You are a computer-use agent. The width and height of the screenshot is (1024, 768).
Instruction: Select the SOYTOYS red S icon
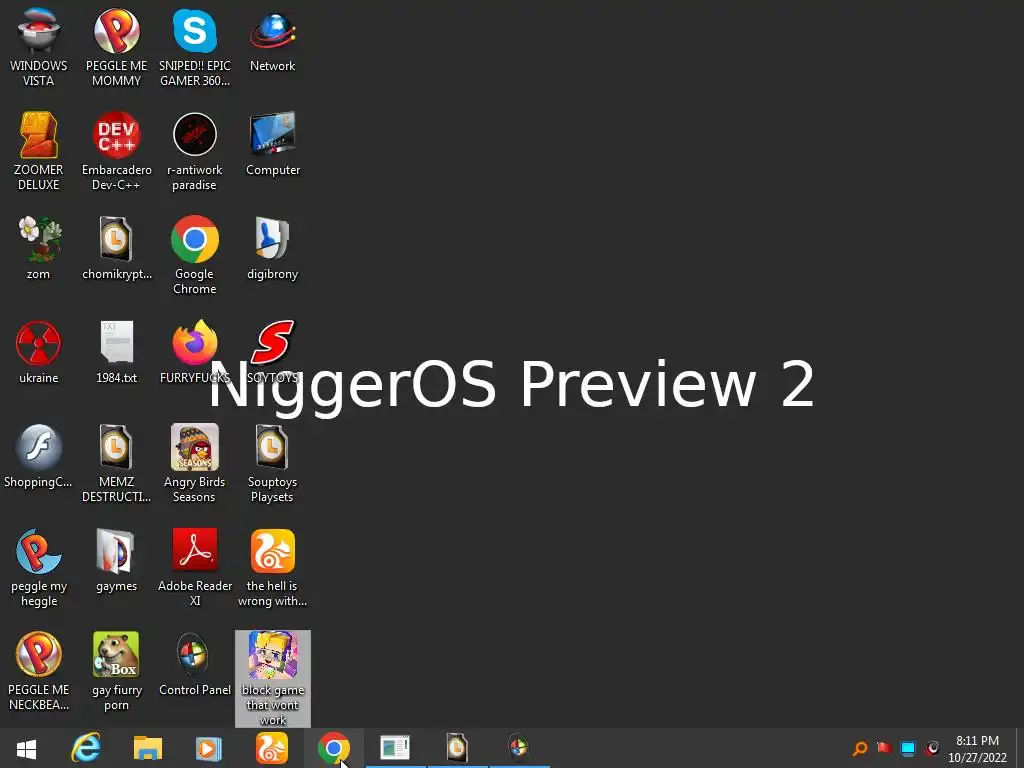pyautogui.click(x=272, y=351)
